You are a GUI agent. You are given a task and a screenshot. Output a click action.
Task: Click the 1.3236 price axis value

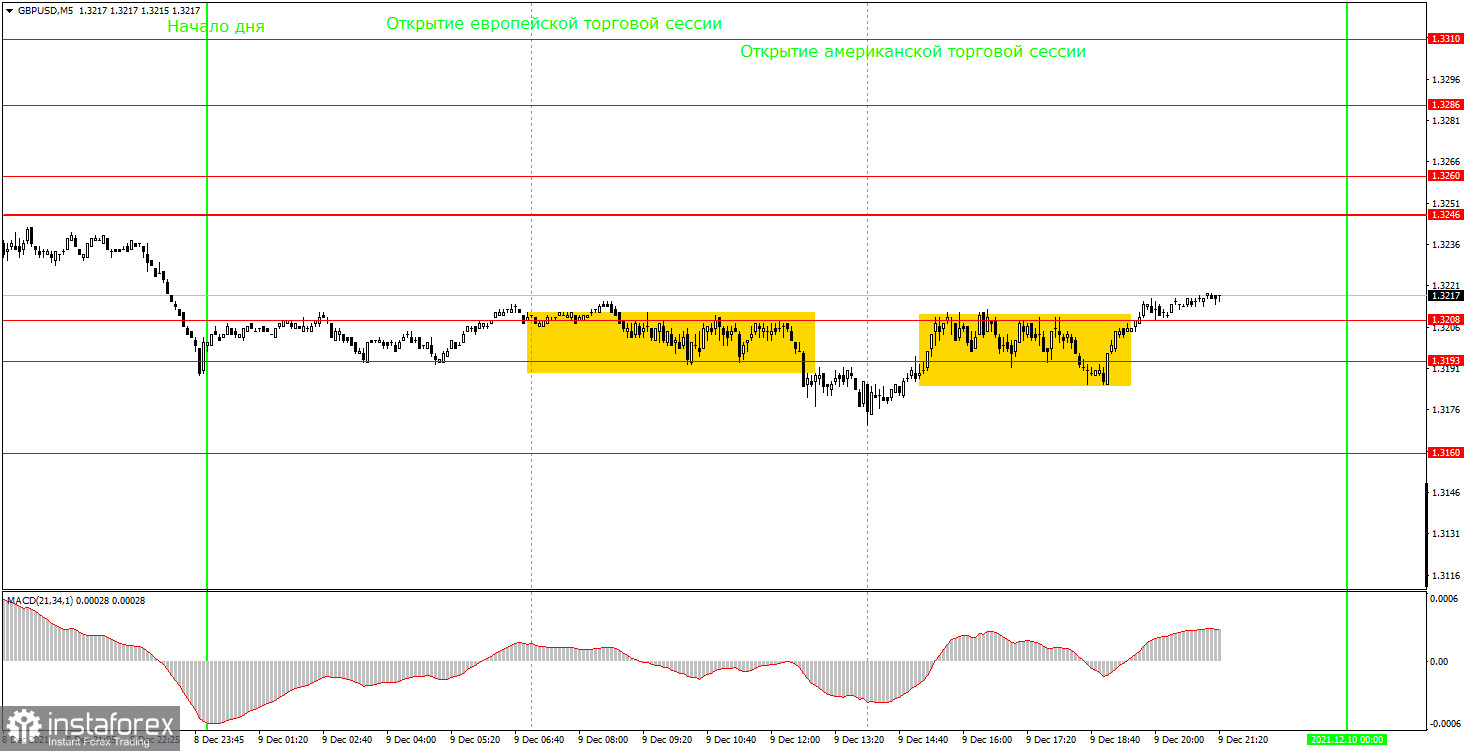coord(1446,244)
